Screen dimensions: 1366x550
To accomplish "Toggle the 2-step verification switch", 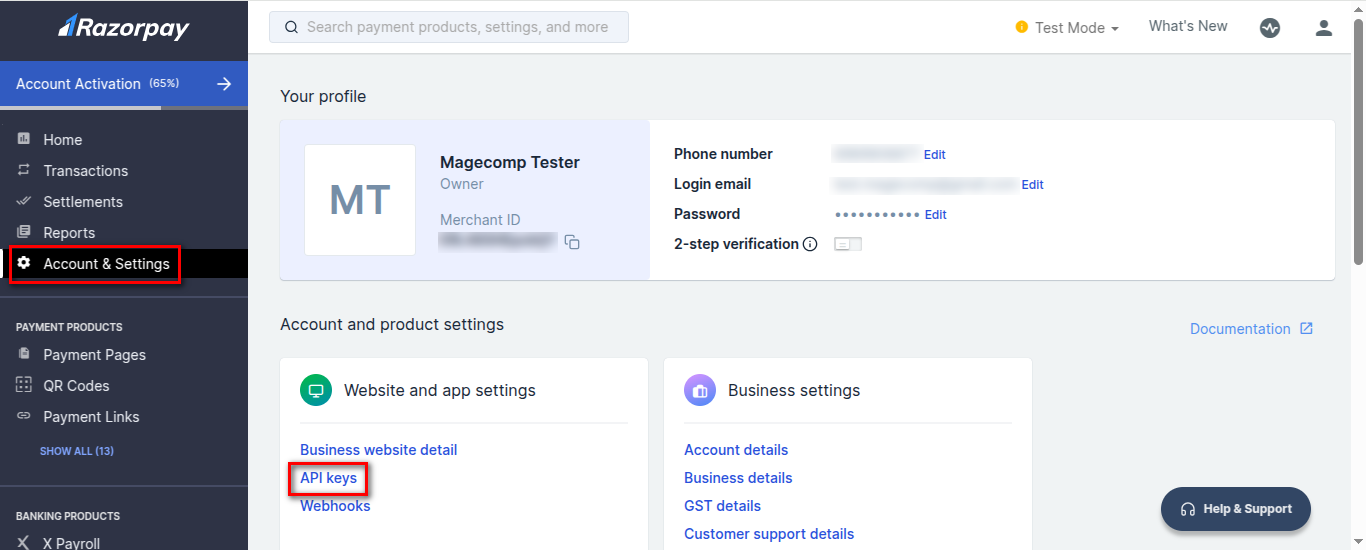I will coord(847,244).
